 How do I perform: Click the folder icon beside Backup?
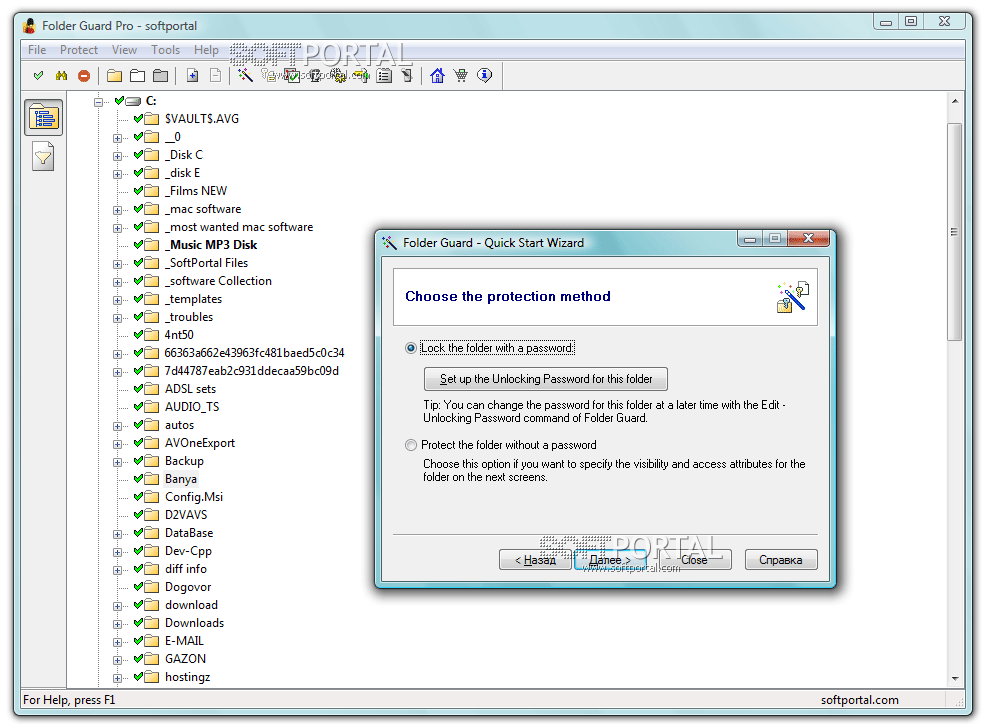point(151,461)
